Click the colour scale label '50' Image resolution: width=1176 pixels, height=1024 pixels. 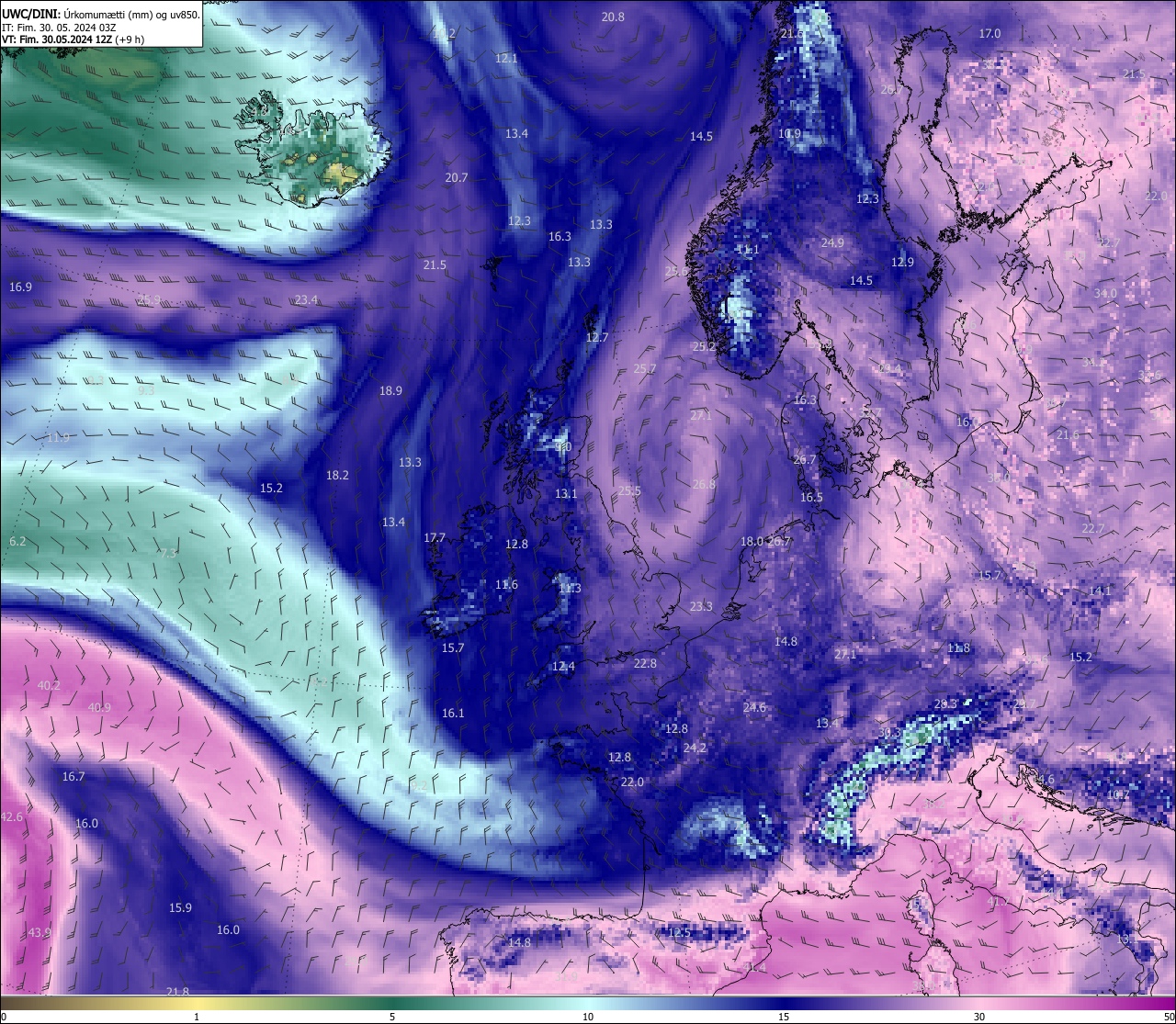(1168, 1017)
